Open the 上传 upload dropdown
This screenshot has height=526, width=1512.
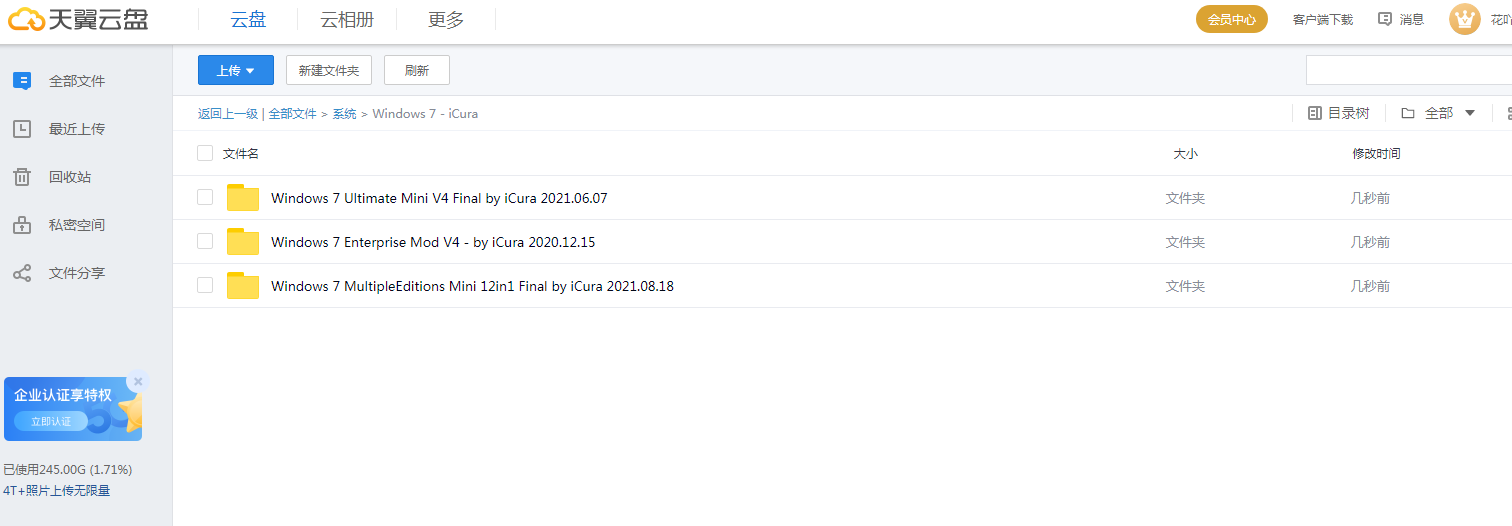click(236, 70)
